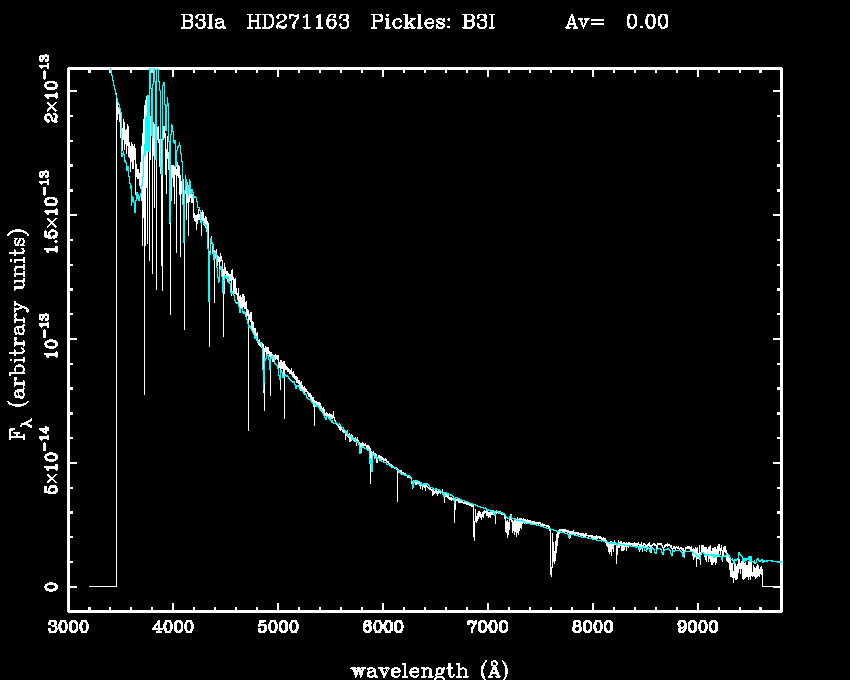Click the Pickles: B3I template label
Image resolution: width=850 pixels, height=680 pixels.
click(x=434, y=22)
